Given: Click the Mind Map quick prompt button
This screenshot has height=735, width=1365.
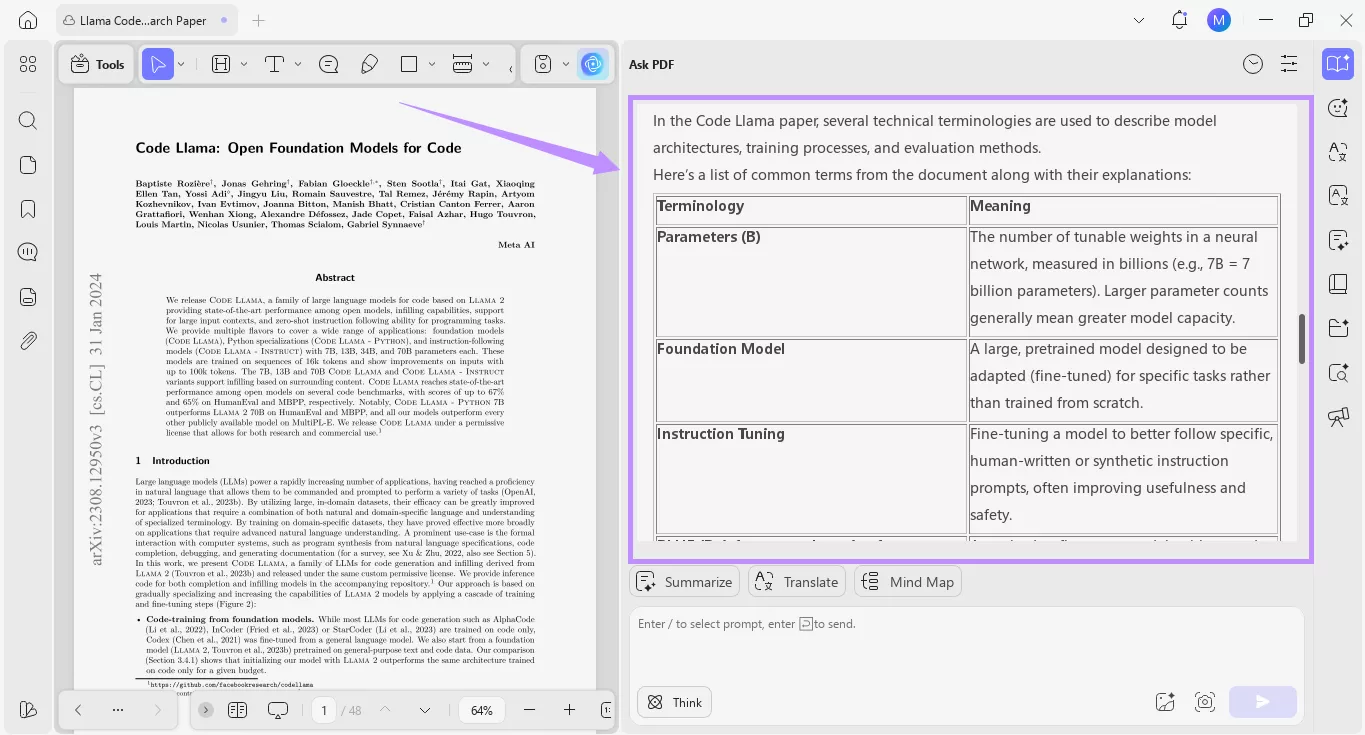Looking at the screenshot, I should click(x=908, y=582).
